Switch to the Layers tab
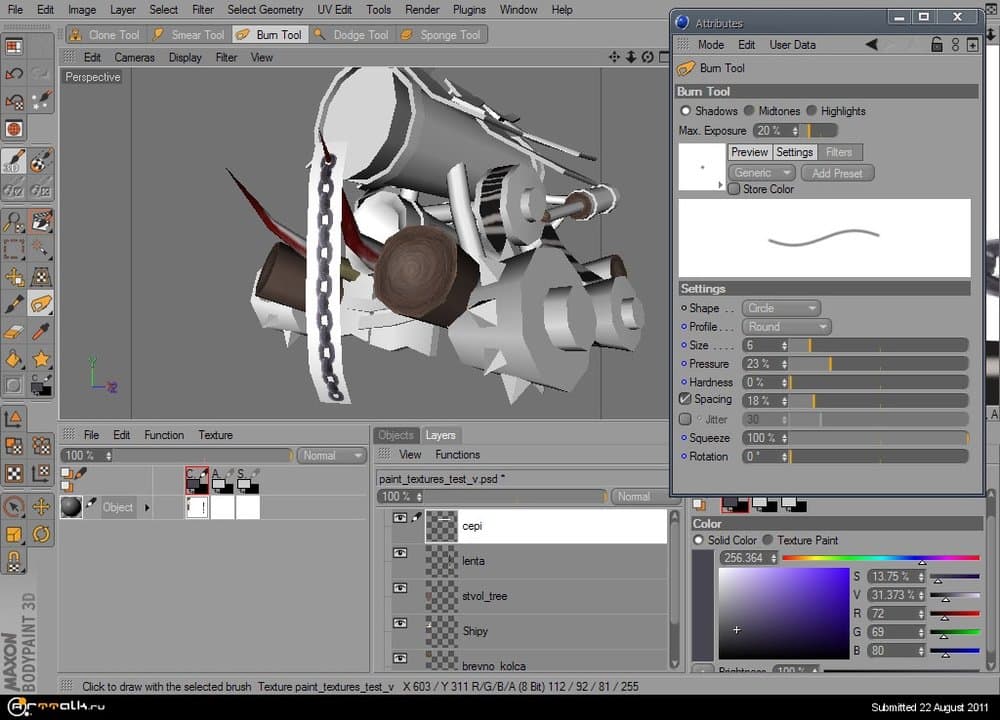 click(x=440, y=435)
